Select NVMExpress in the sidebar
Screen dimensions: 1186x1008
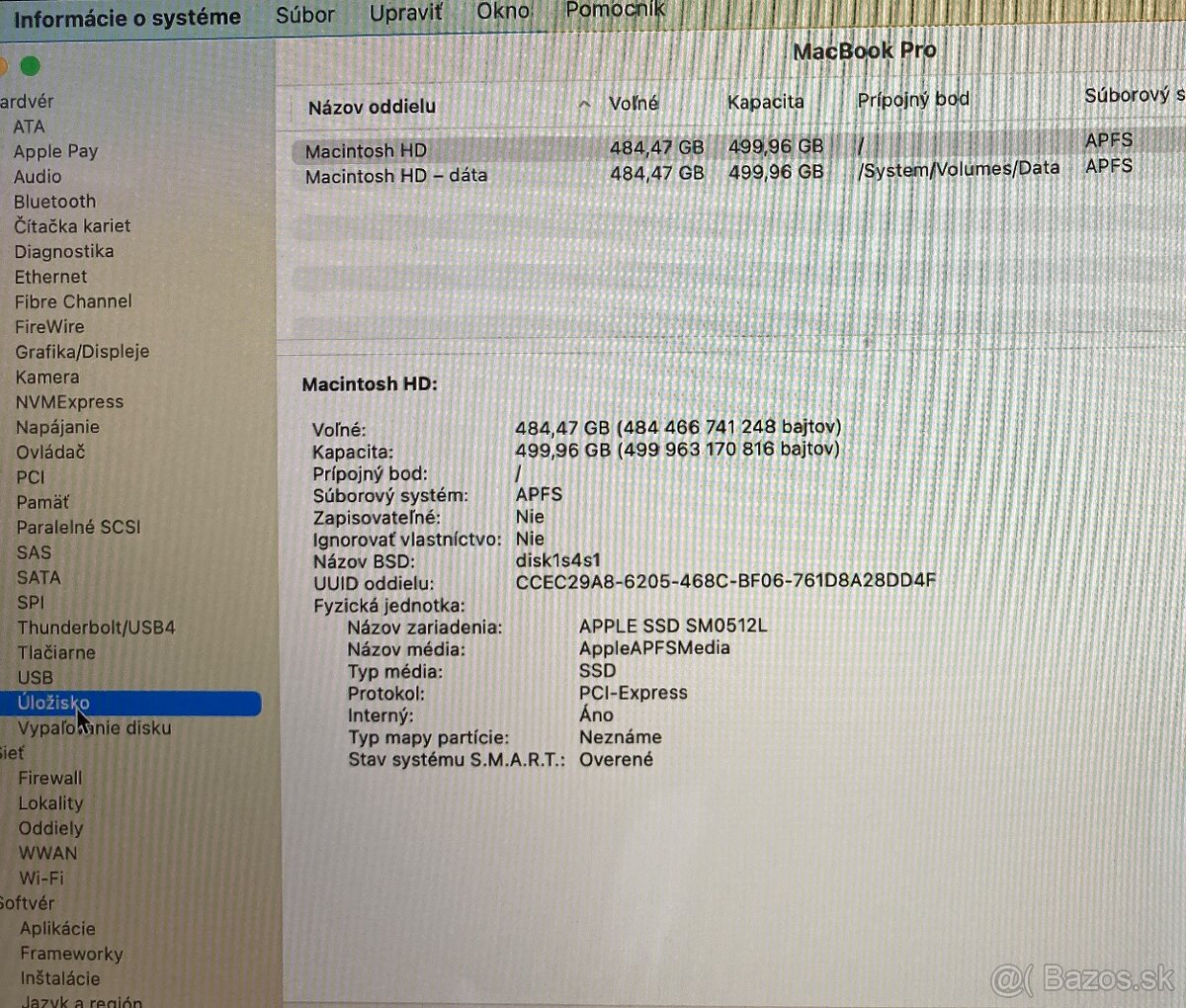(69, 401)
